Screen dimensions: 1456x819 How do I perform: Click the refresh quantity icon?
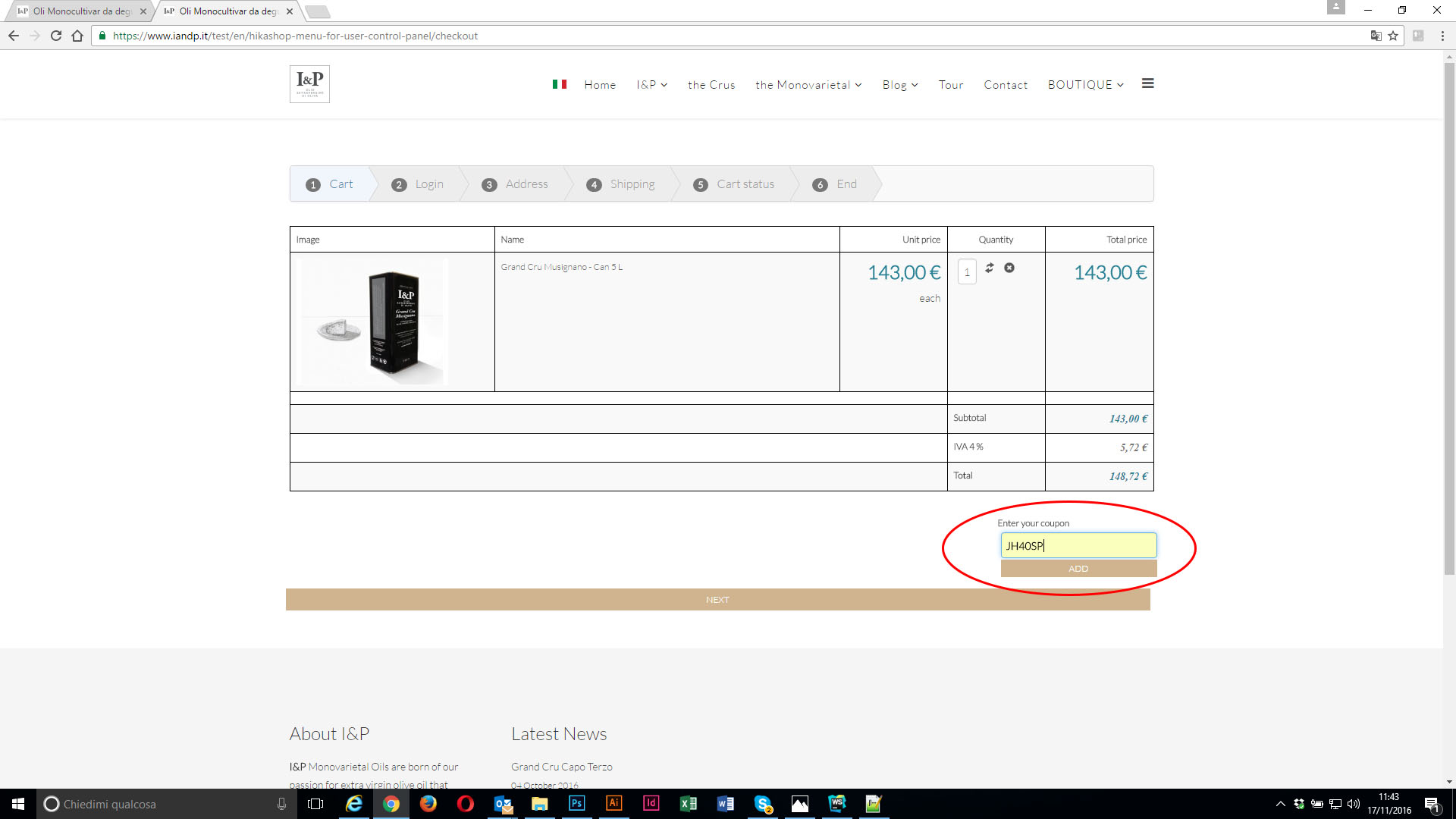[x=989, y=268]
